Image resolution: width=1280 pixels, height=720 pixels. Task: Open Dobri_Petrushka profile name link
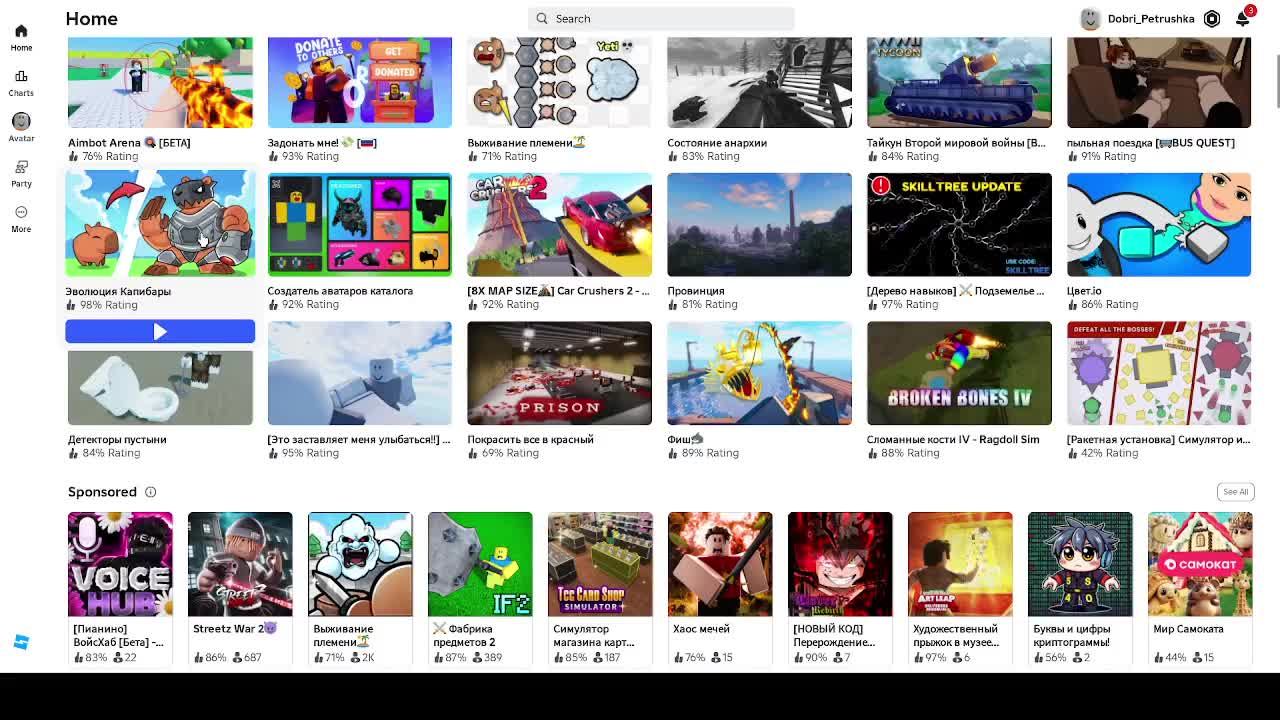[1150, 19]
